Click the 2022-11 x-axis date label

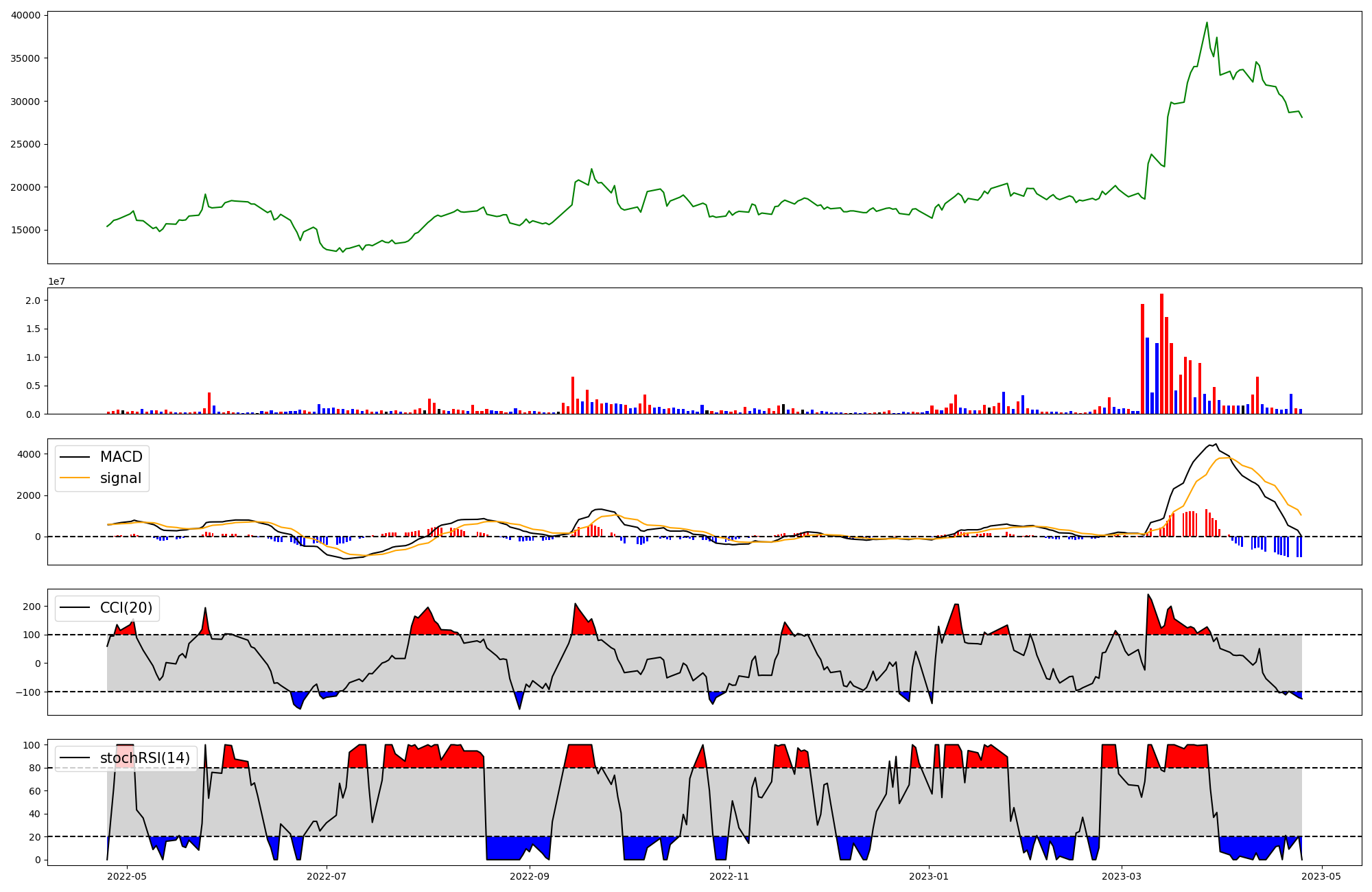[x=729, y=876]
